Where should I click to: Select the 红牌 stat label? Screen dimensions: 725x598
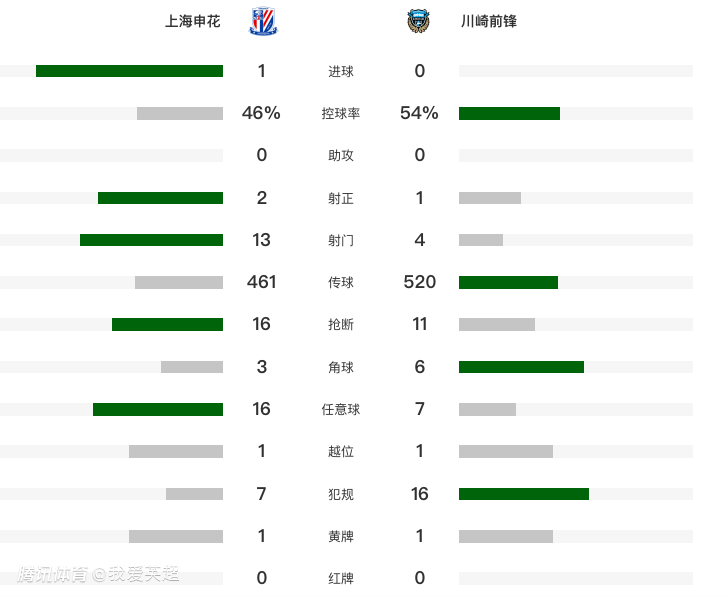tap(341, 578)
